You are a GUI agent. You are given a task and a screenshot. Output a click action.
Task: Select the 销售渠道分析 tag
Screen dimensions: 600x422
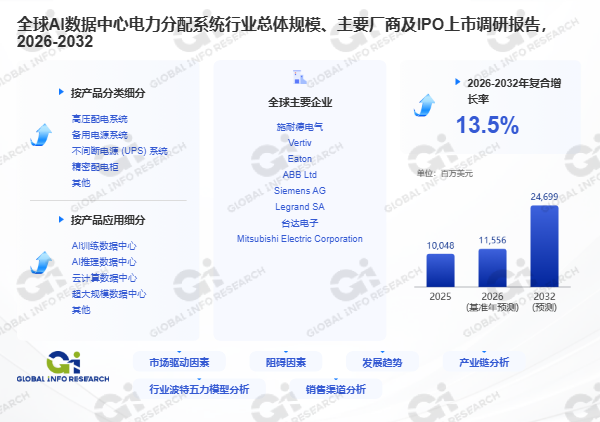tap(336, 389)
